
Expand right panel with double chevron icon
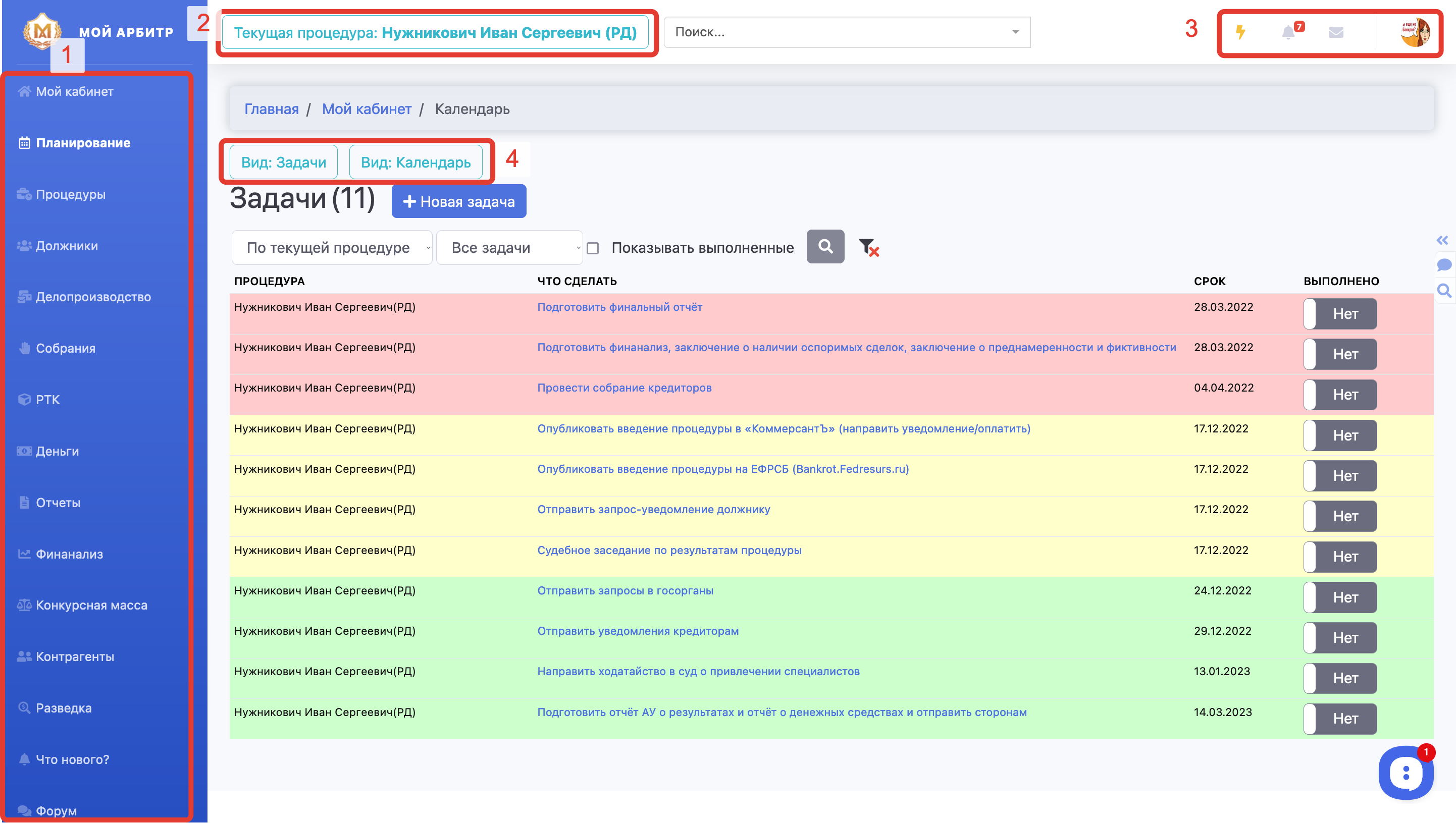[1442, 240]
